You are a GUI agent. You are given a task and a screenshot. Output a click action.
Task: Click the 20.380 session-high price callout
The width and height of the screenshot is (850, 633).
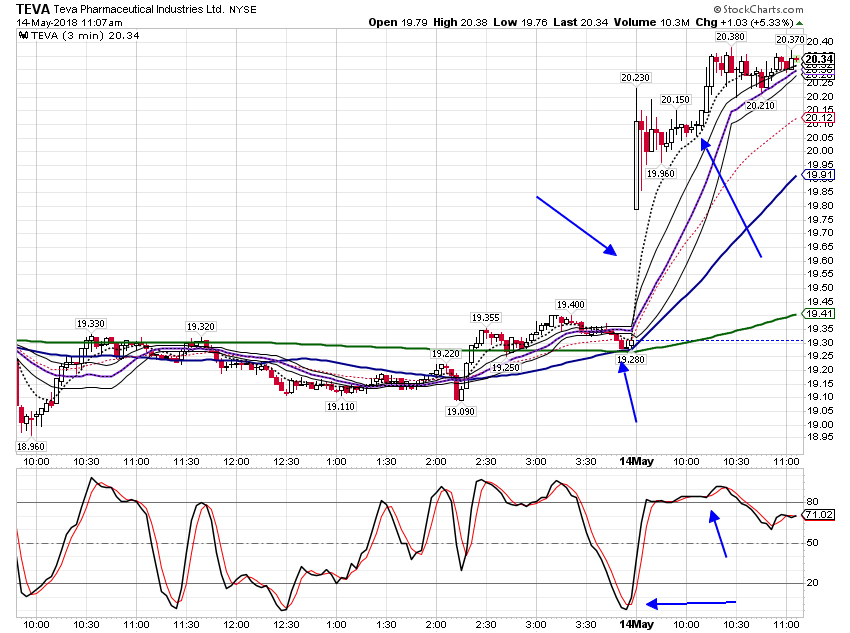(x=731, y=36)
